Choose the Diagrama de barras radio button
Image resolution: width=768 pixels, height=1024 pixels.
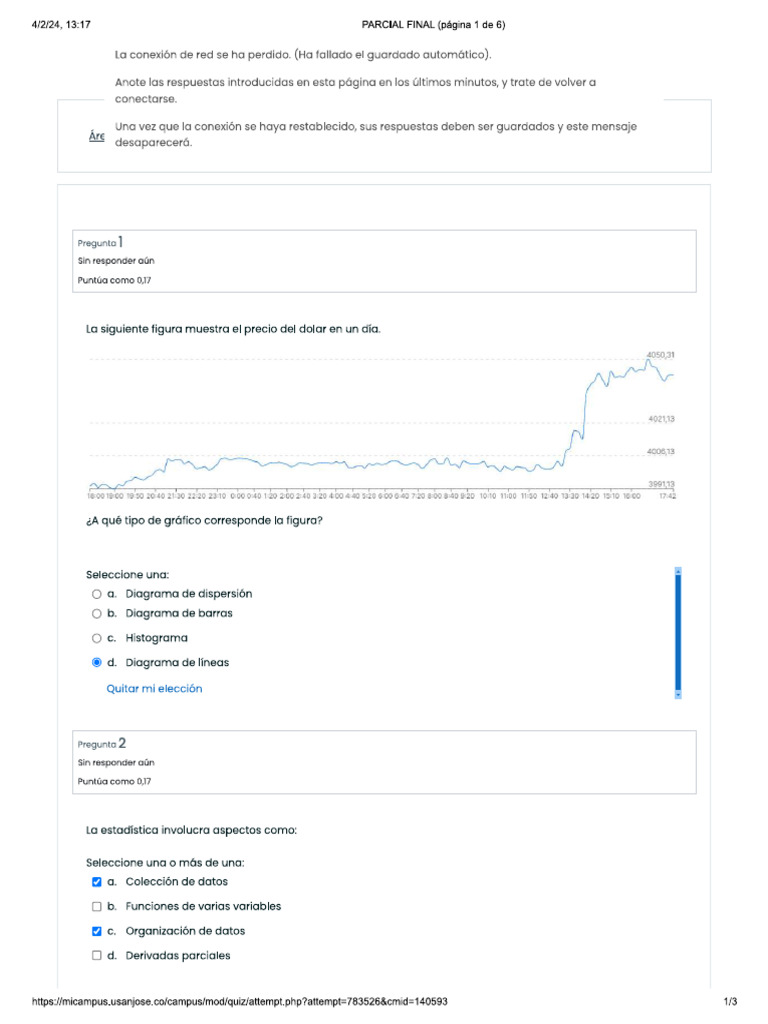pyautogui.click(x=97, y=613)
